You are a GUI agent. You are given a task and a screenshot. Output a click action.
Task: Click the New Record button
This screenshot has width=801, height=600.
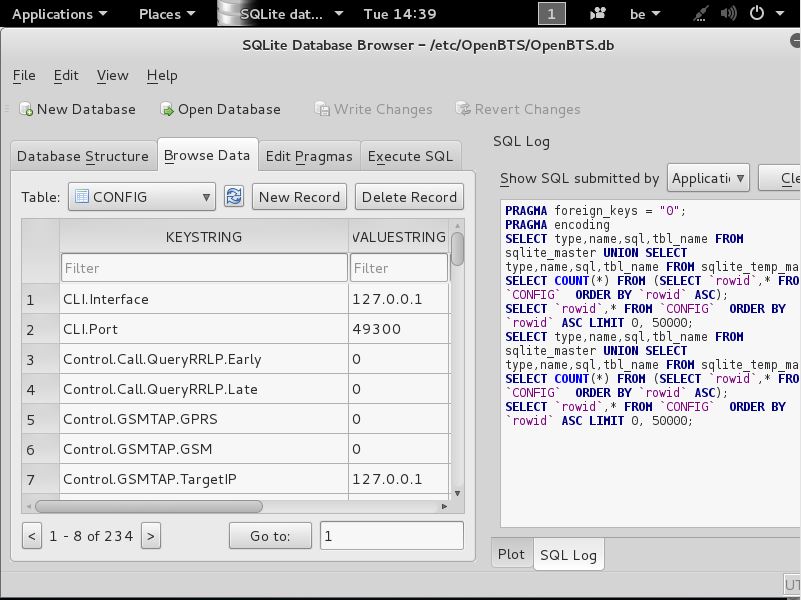(299, 197)
